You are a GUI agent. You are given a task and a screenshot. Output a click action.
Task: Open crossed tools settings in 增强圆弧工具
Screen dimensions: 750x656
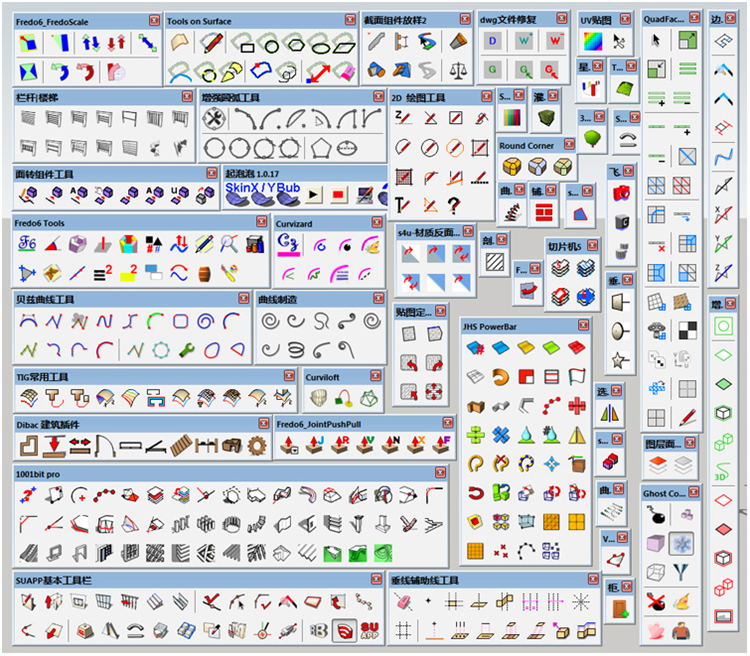point(214,118)
